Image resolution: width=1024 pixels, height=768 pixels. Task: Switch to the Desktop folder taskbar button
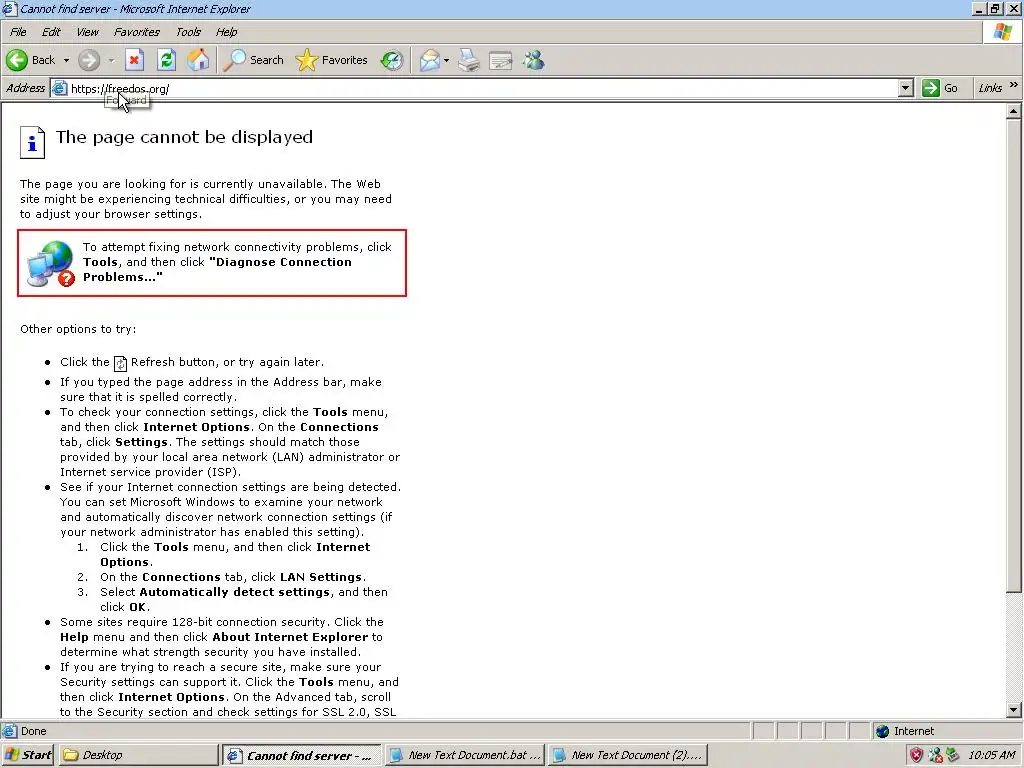pos(138,755)
